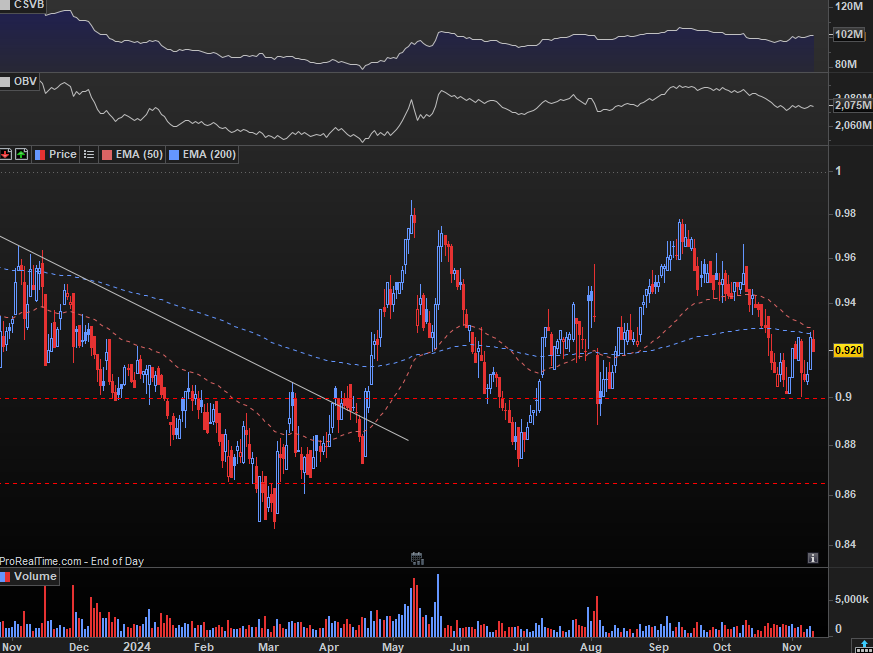This screenshot has height=653, width=873.
Task: Click the Volume bars color icon
Action: tap(6, 577)
